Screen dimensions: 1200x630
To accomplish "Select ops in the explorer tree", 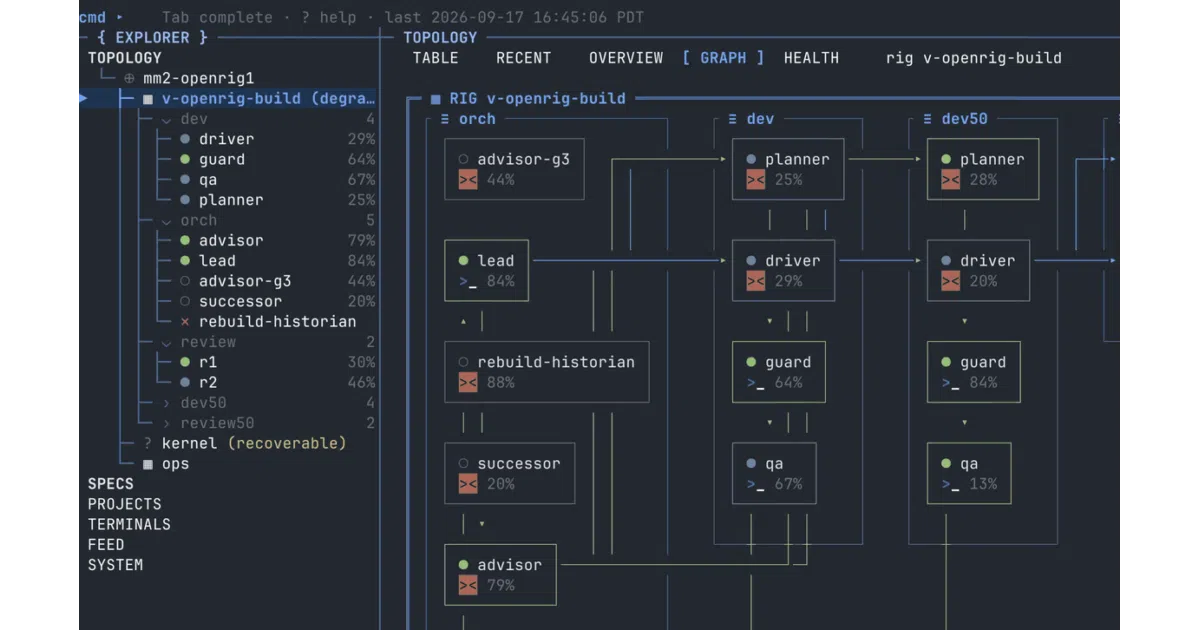I will coord(165,464).
